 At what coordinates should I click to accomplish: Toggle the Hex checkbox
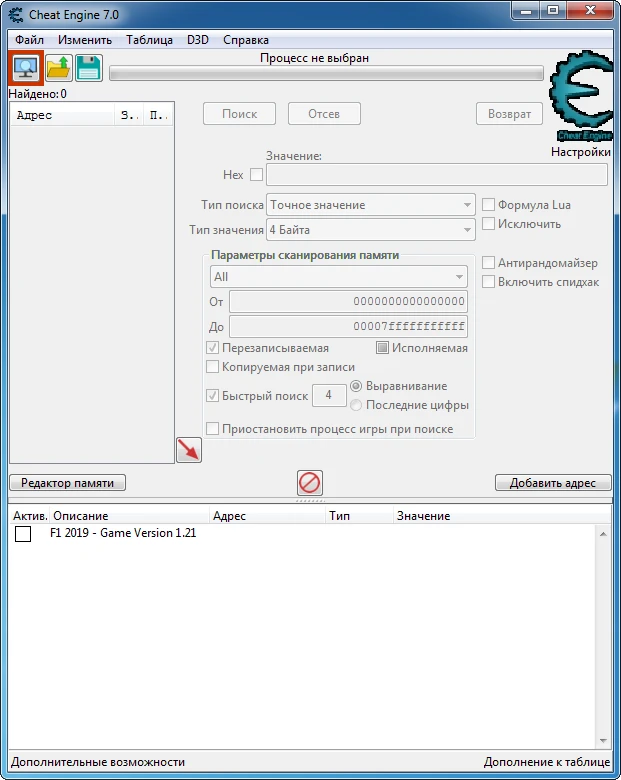(256, 175)
